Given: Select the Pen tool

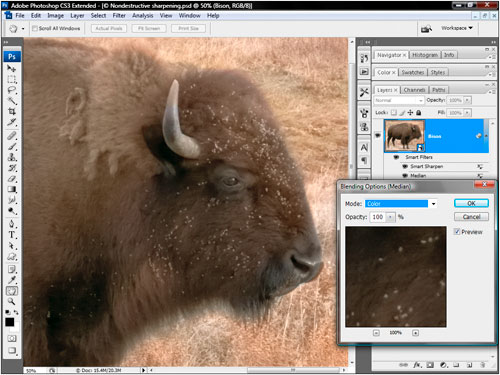Looking at the screenshot, I should 12,224.
